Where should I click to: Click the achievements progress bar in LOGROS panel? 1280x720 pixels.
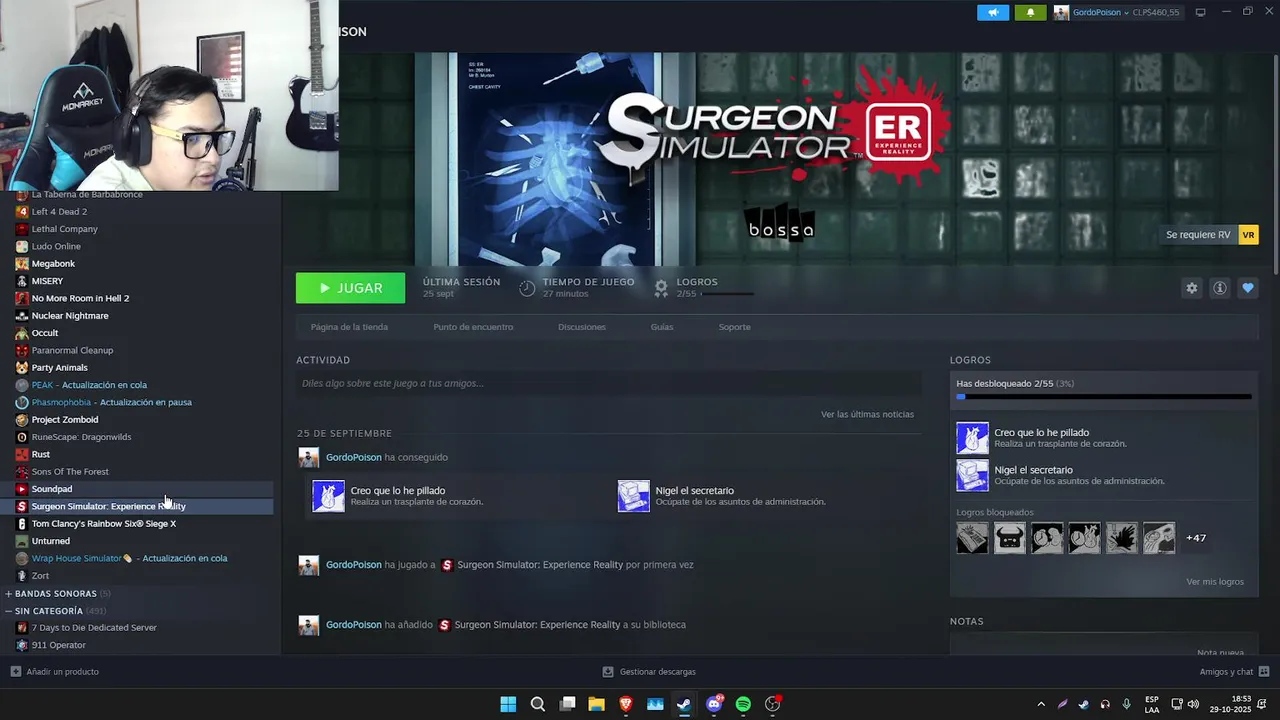point(1104,397)
